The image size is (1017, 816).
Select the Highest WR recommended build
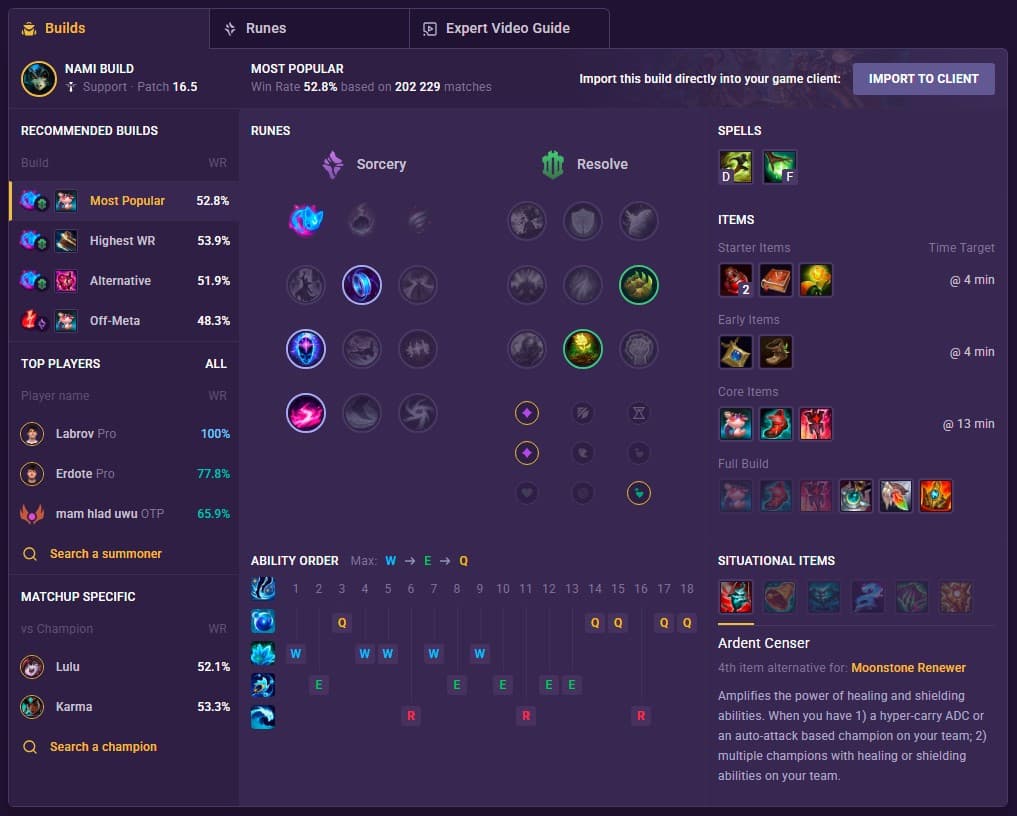124,241
